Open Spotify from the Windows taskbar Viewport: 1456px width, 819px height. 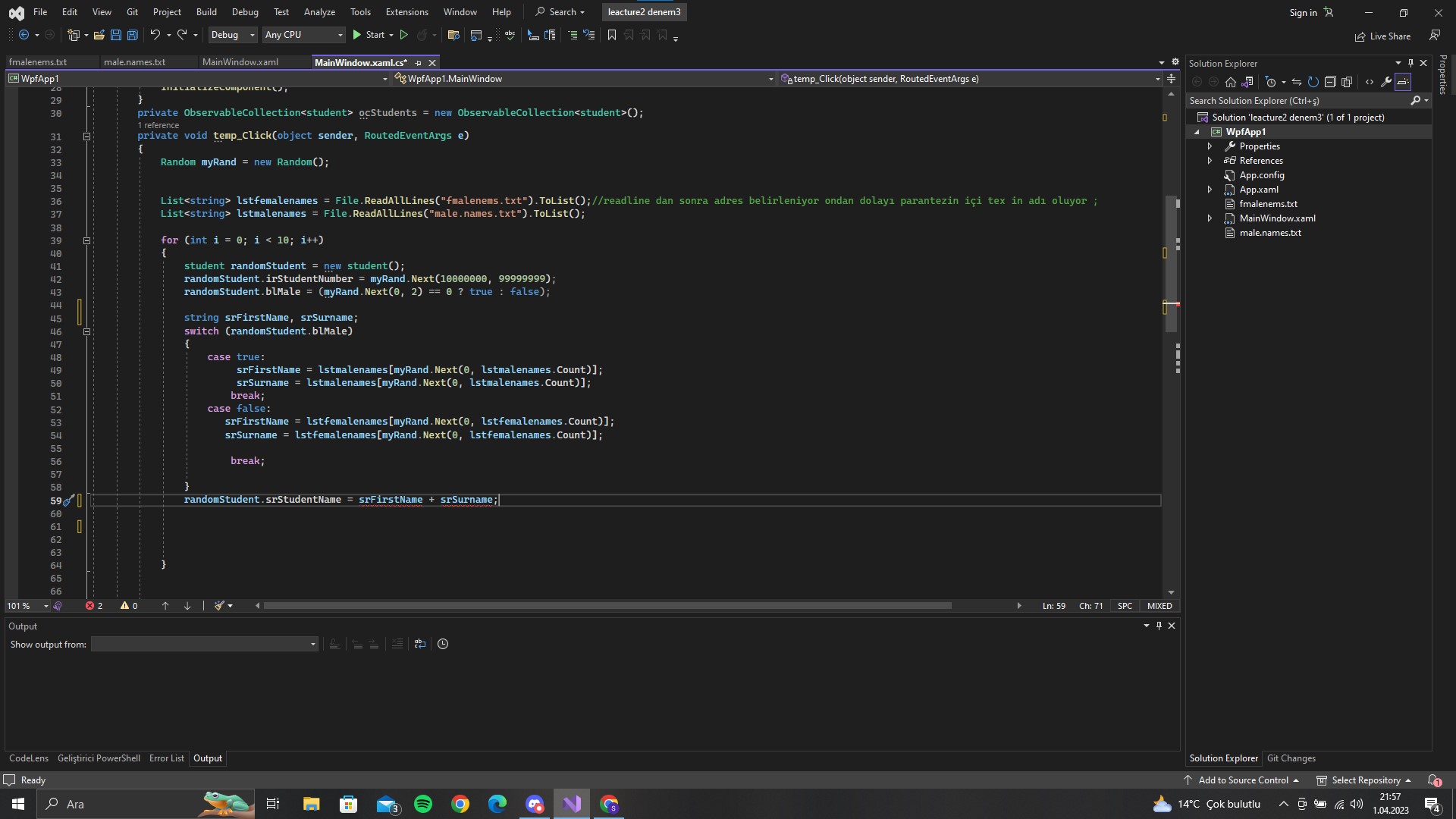point(423,804)
